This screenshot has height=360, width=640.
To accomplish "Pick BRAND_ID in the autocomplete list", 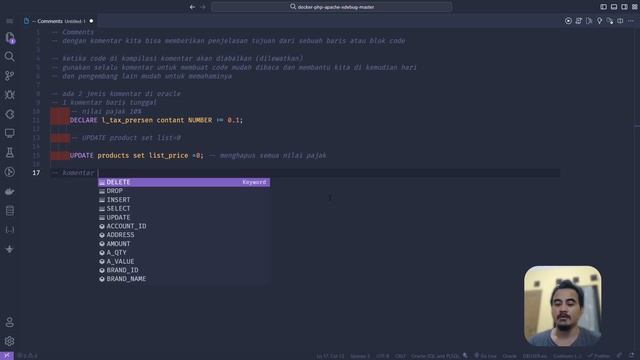I will [x=184, y=270].
